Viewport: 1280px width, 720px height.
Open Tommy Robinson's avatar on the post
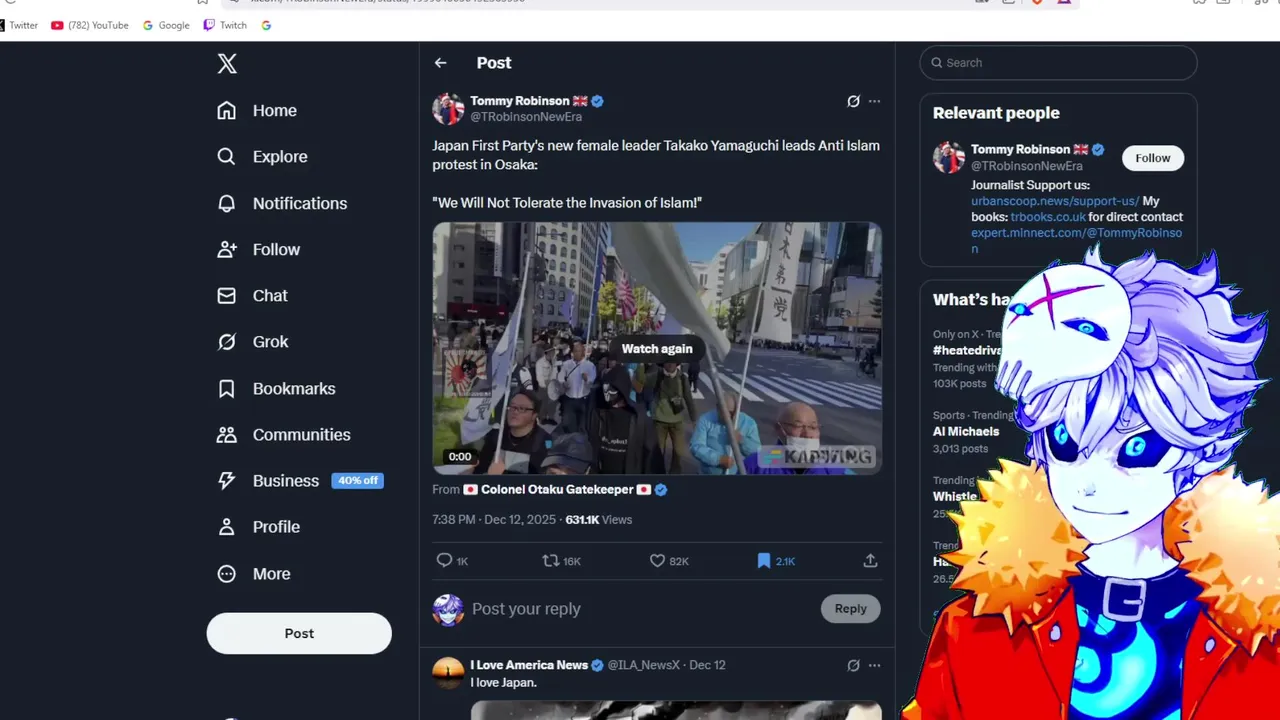(x=448, y=108)
